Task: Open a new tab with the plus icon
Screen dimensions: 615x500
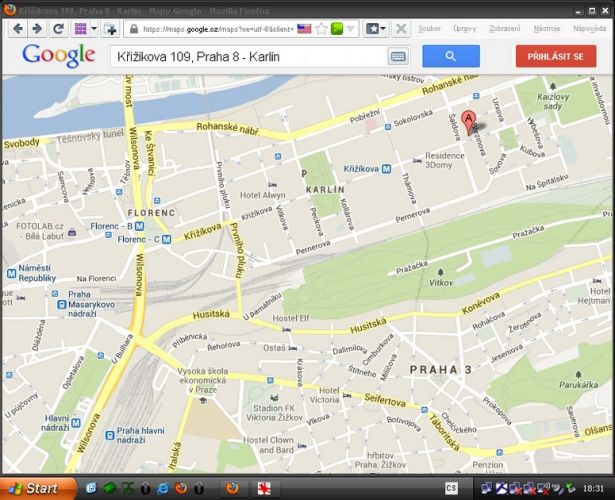Action: coord(111,29)
